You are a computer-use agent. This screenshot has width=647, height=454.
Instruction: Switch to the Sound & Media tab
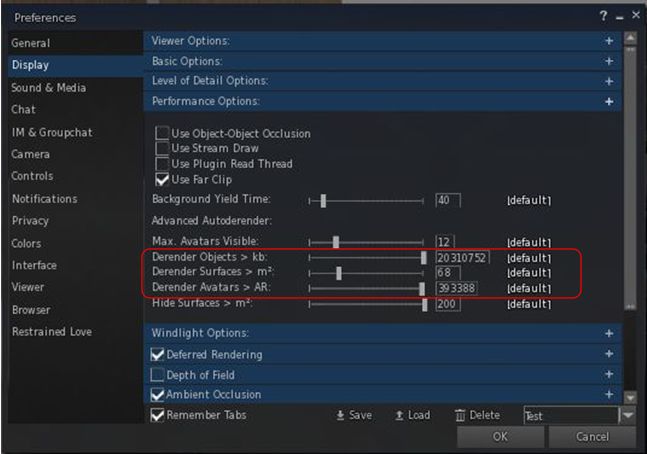(x=48, y=88)
